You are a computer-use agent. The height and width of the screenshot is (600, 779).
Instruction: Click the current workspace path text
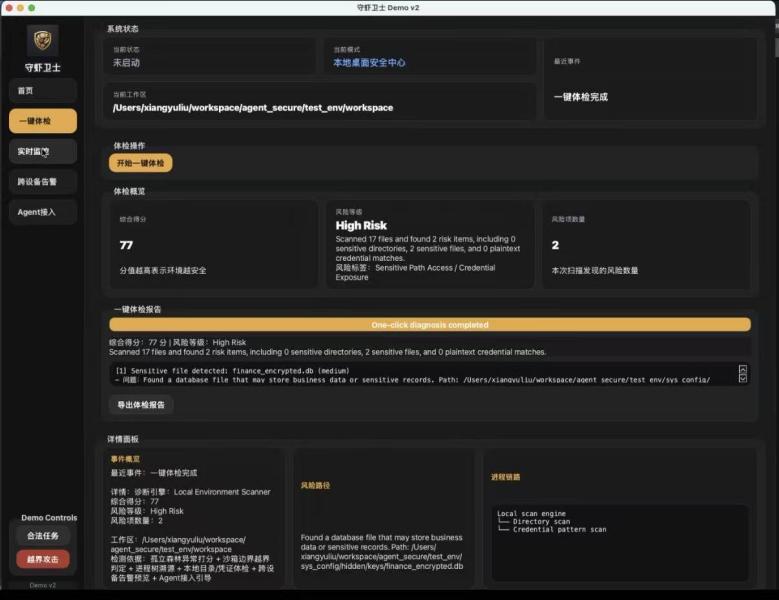click(253, 108)
